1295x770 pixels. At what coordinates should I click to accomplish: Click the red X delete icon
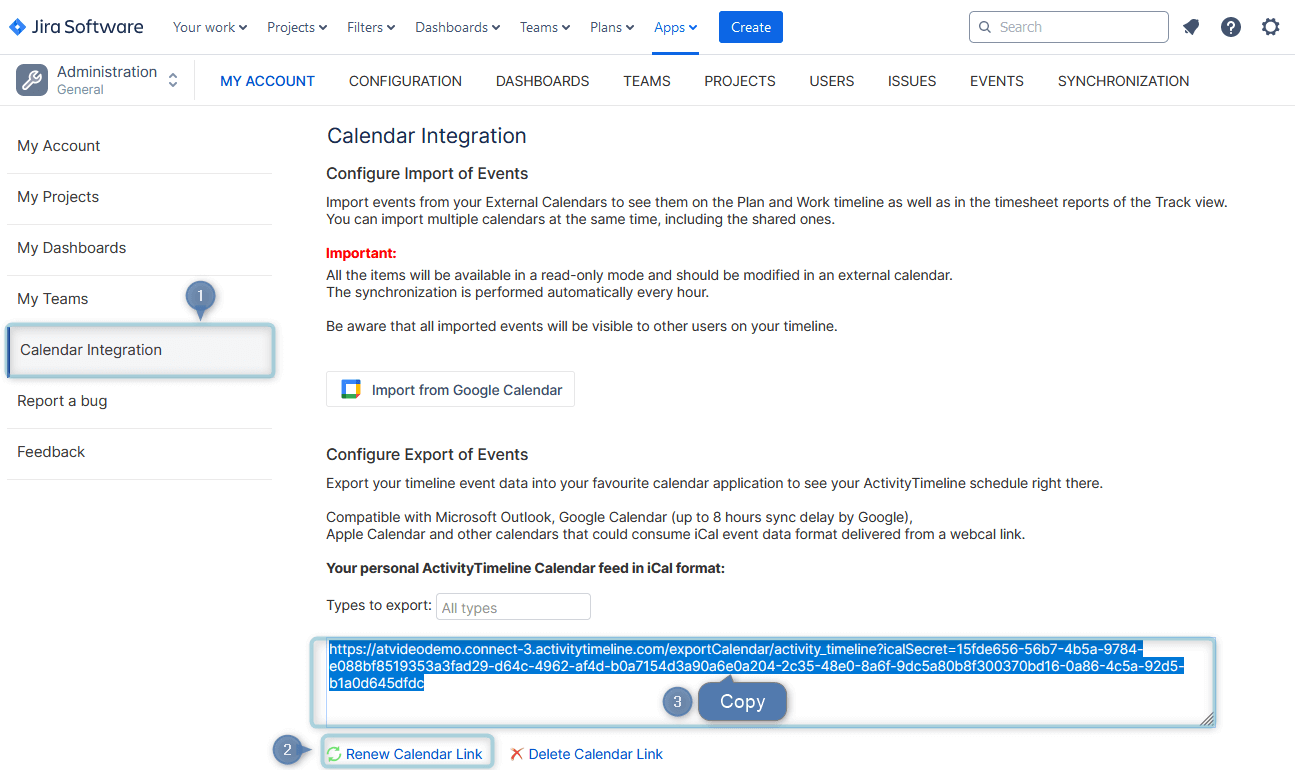point(517,754)
